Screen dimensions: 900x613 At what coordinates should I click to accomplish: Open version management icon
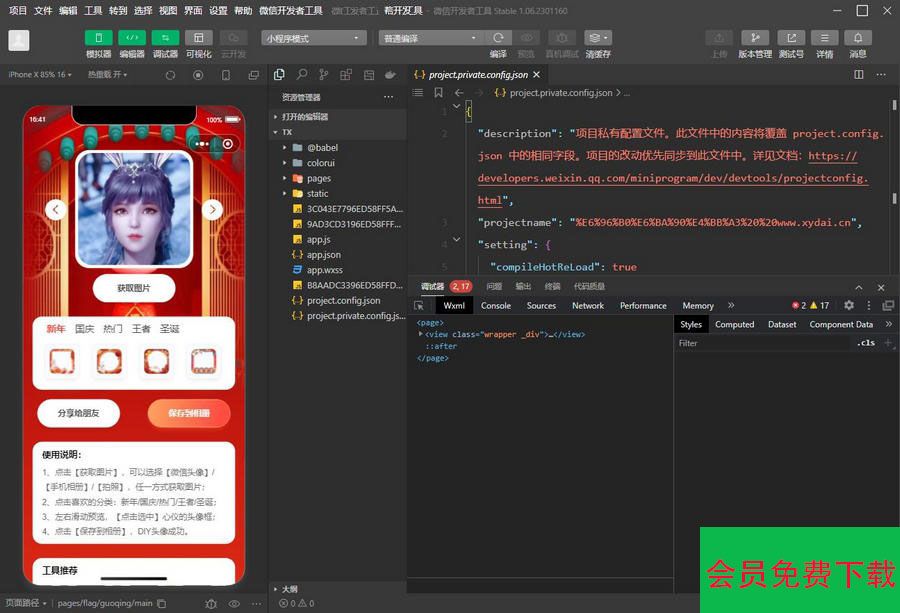click(x=755, y=38)
